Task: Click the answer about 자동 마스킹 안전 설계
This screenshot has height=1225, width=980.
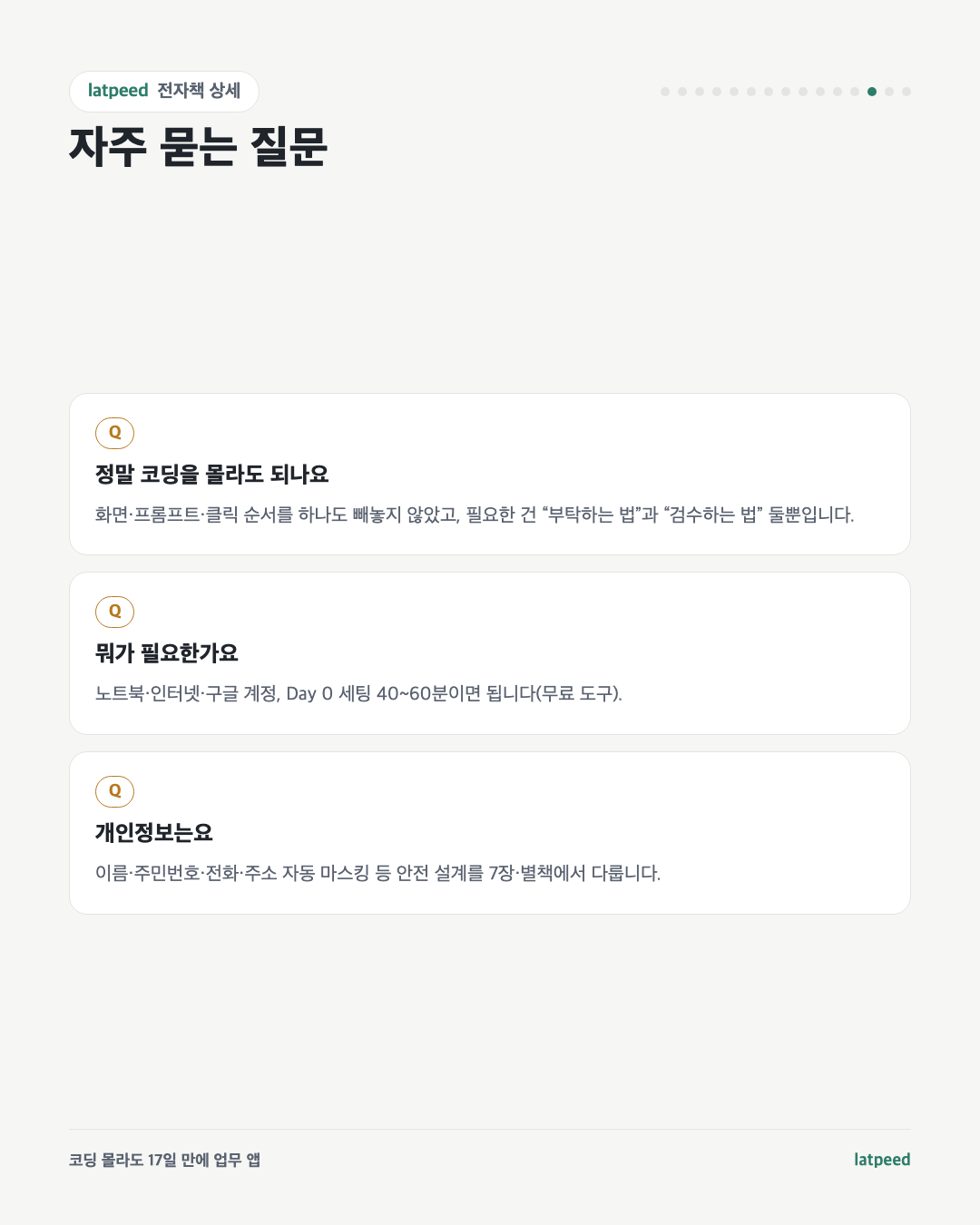Action: coord(377,873)
